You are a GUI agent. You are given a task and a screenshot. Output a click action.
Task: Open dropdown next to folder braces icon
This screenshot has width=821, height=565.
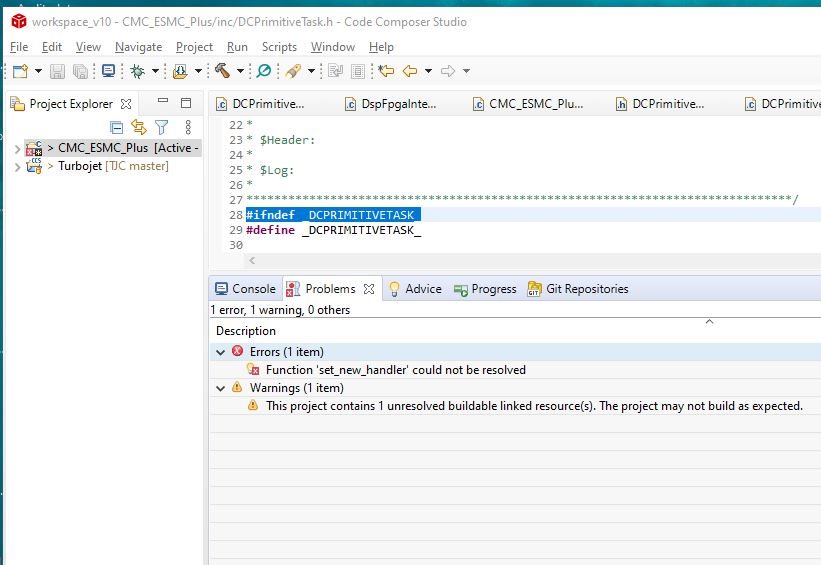coord(198,71)
